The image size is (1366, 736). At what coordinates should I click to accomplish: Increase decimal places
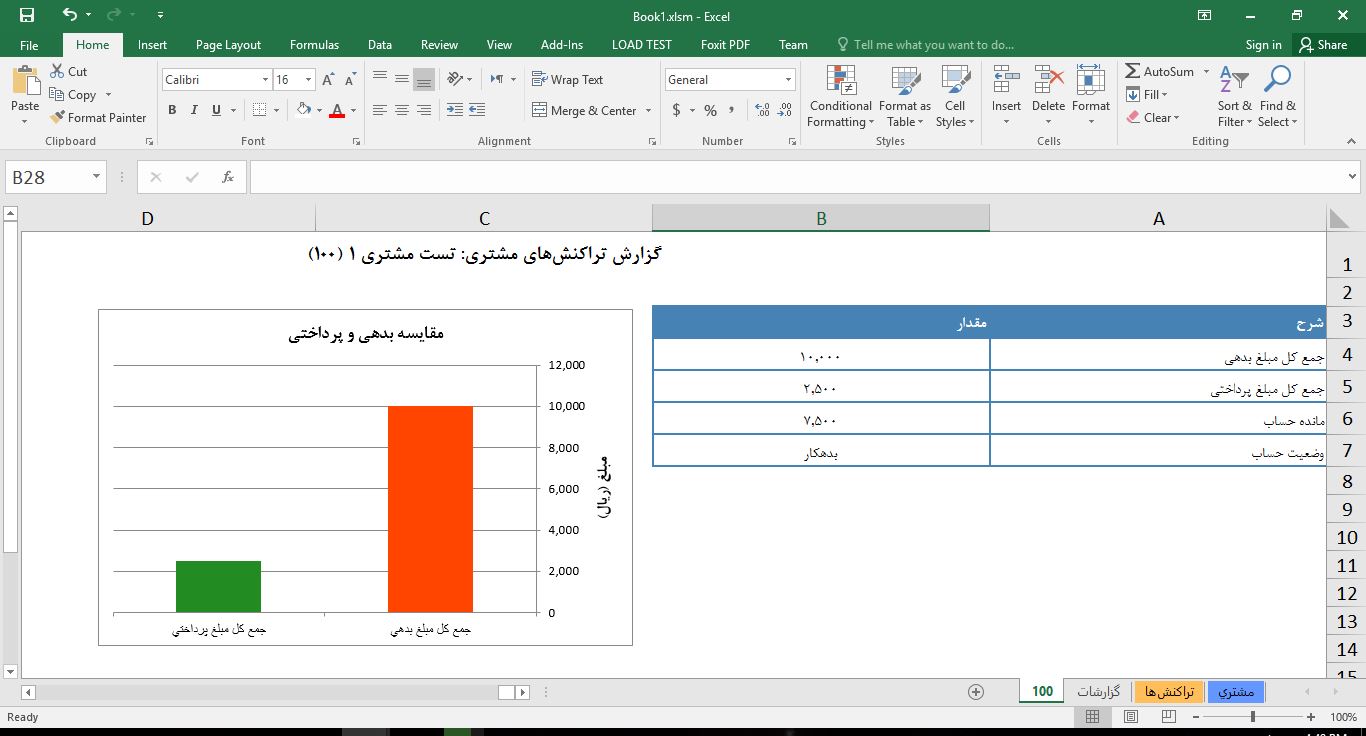(762, 111)
